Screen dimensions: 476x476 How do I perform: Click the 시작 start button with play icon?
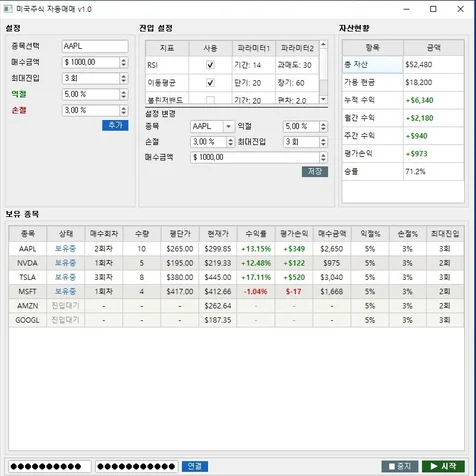point(443,466)
